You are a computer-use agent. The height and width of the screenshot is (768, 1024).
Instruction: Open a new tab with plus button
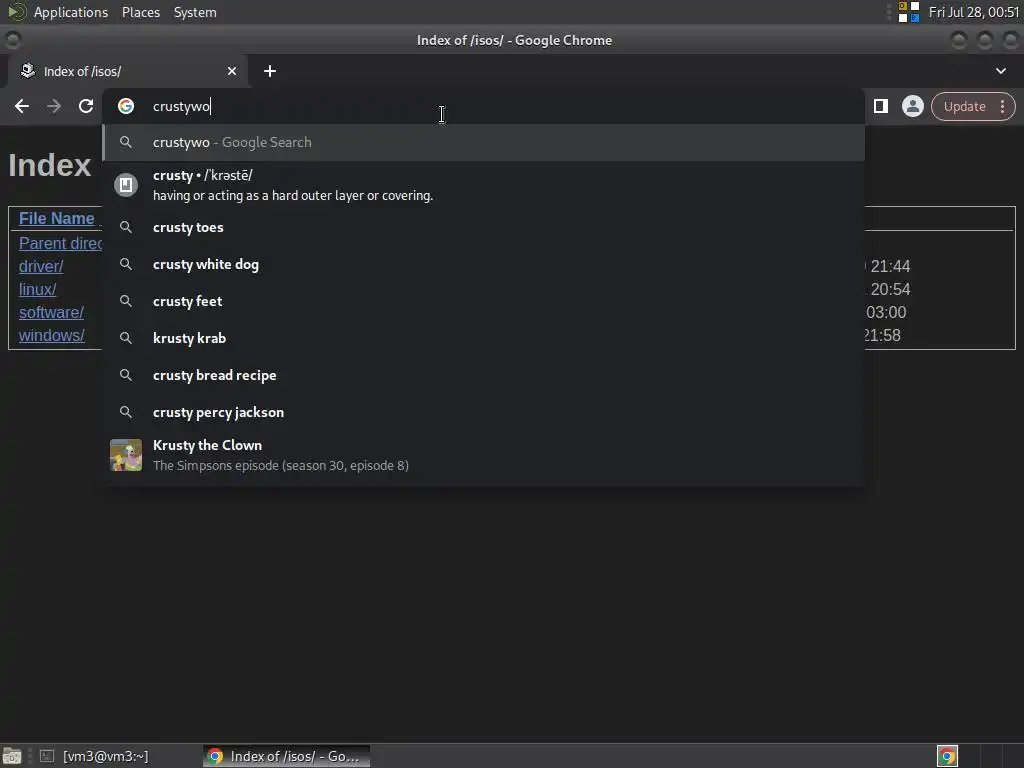point(270,71)
